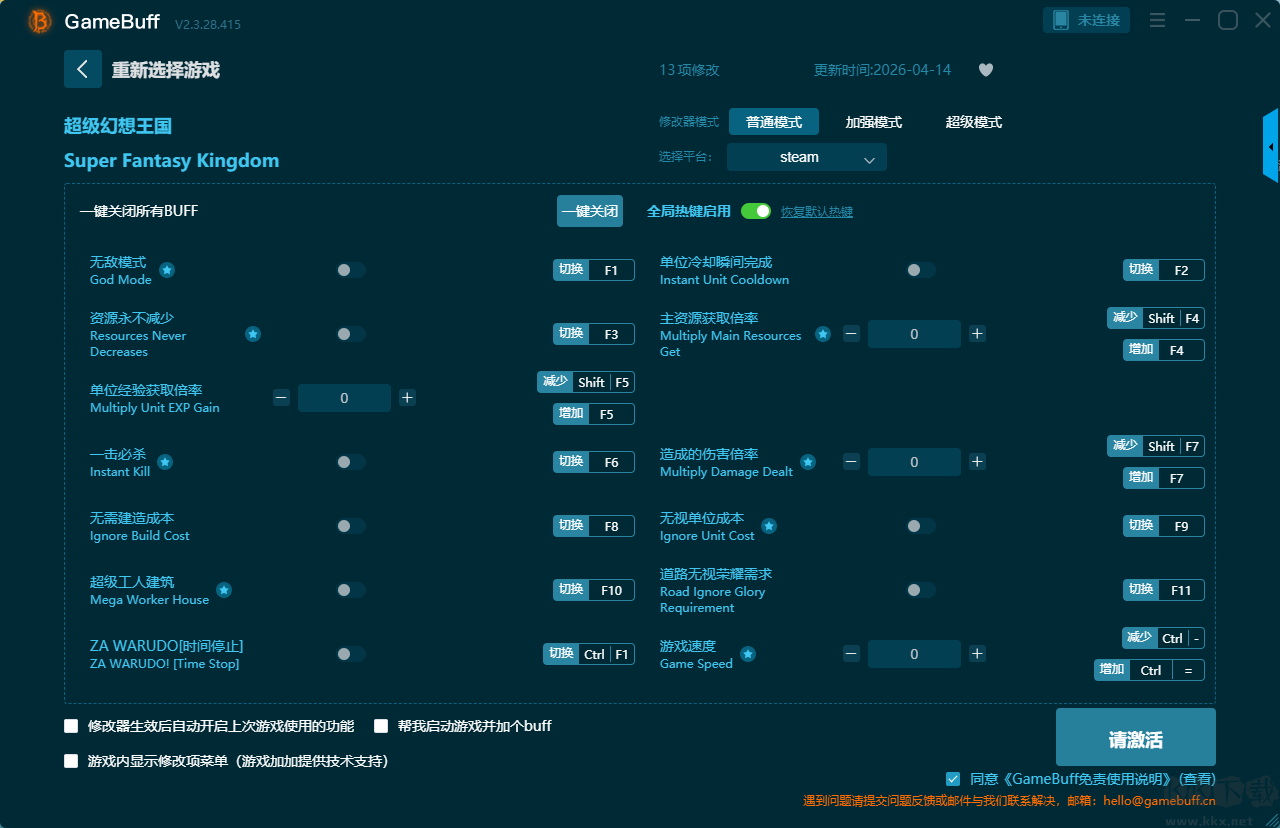Enable ZA WARUDO Time Stop switch
The height and width of the screenshot is (828, 1280).
click(x=351, y=654)
